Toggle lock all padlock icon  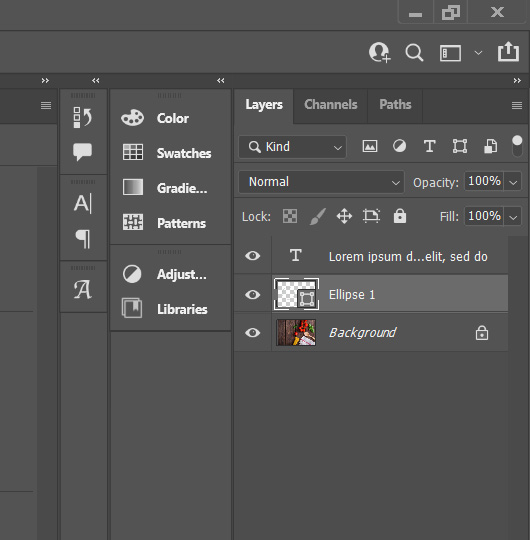point(400,216)
